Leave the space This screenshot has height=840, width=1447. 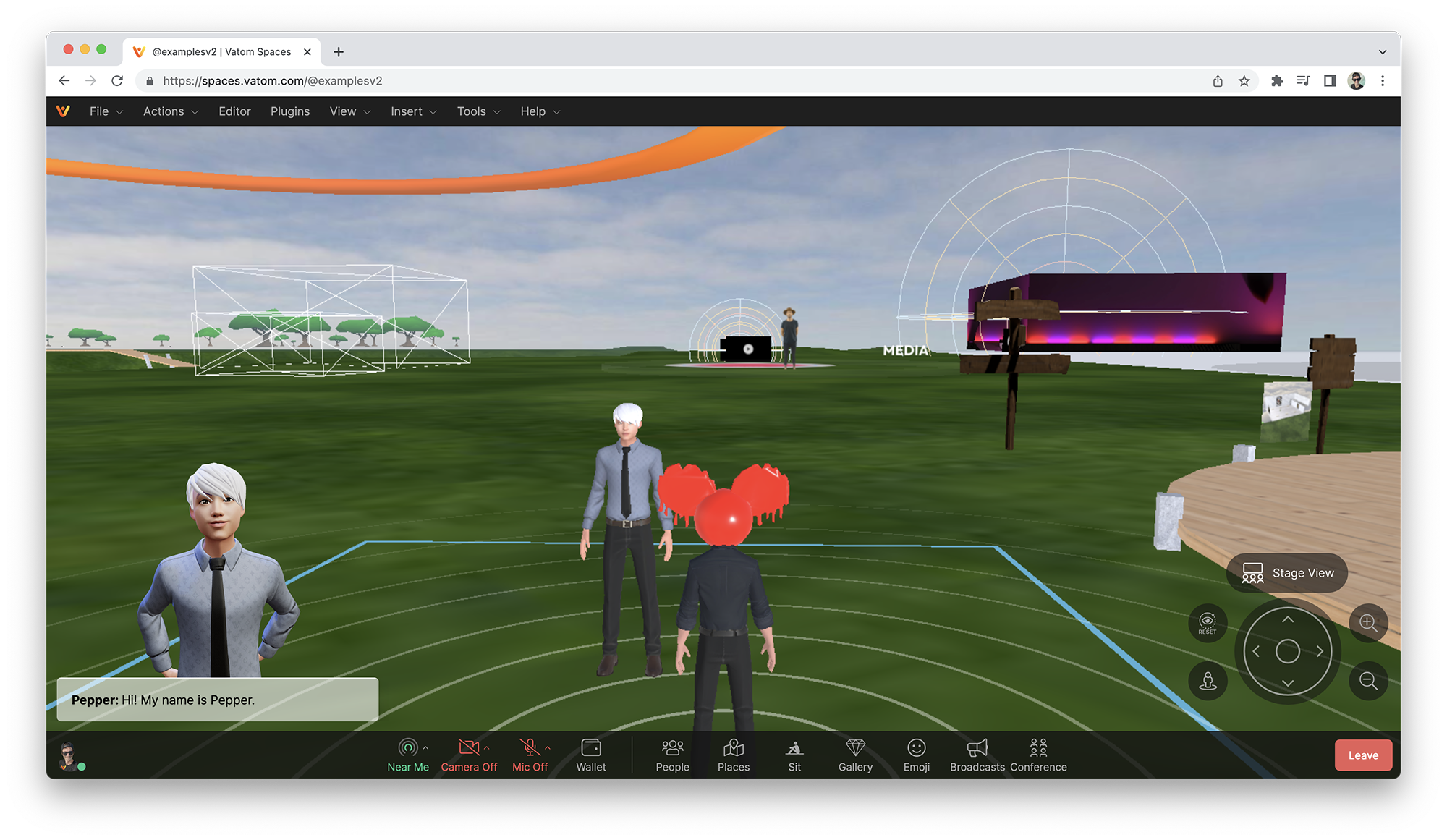coord(1363,755)
